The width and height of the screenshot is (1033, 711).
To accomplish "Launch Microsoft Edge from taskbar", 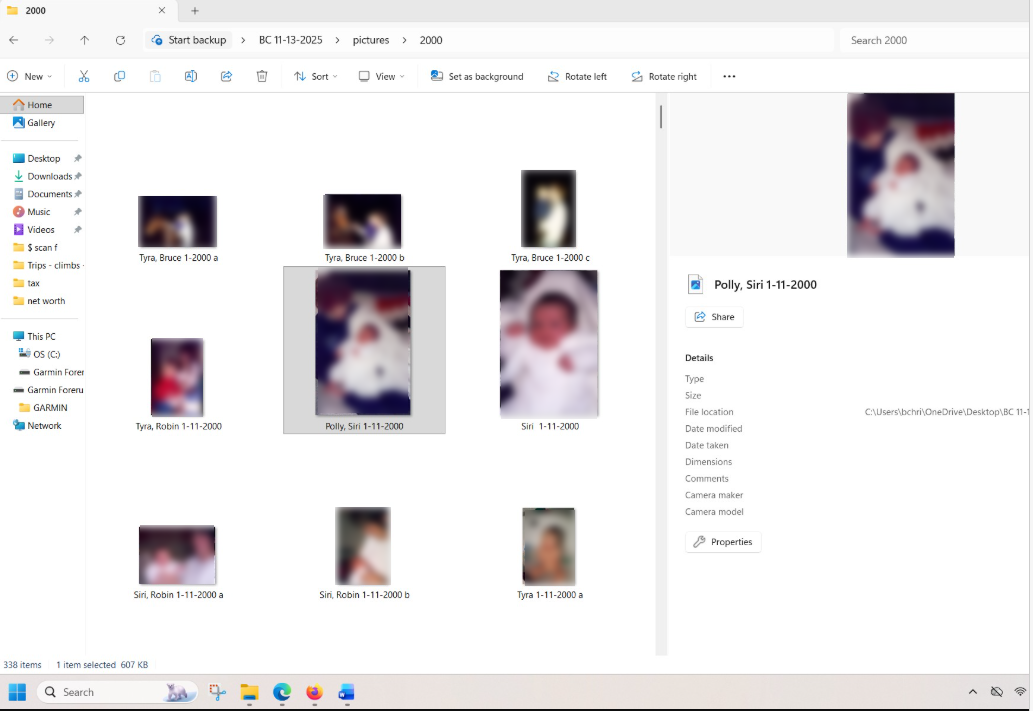I will pyautogui.click(x=282, y=692).
